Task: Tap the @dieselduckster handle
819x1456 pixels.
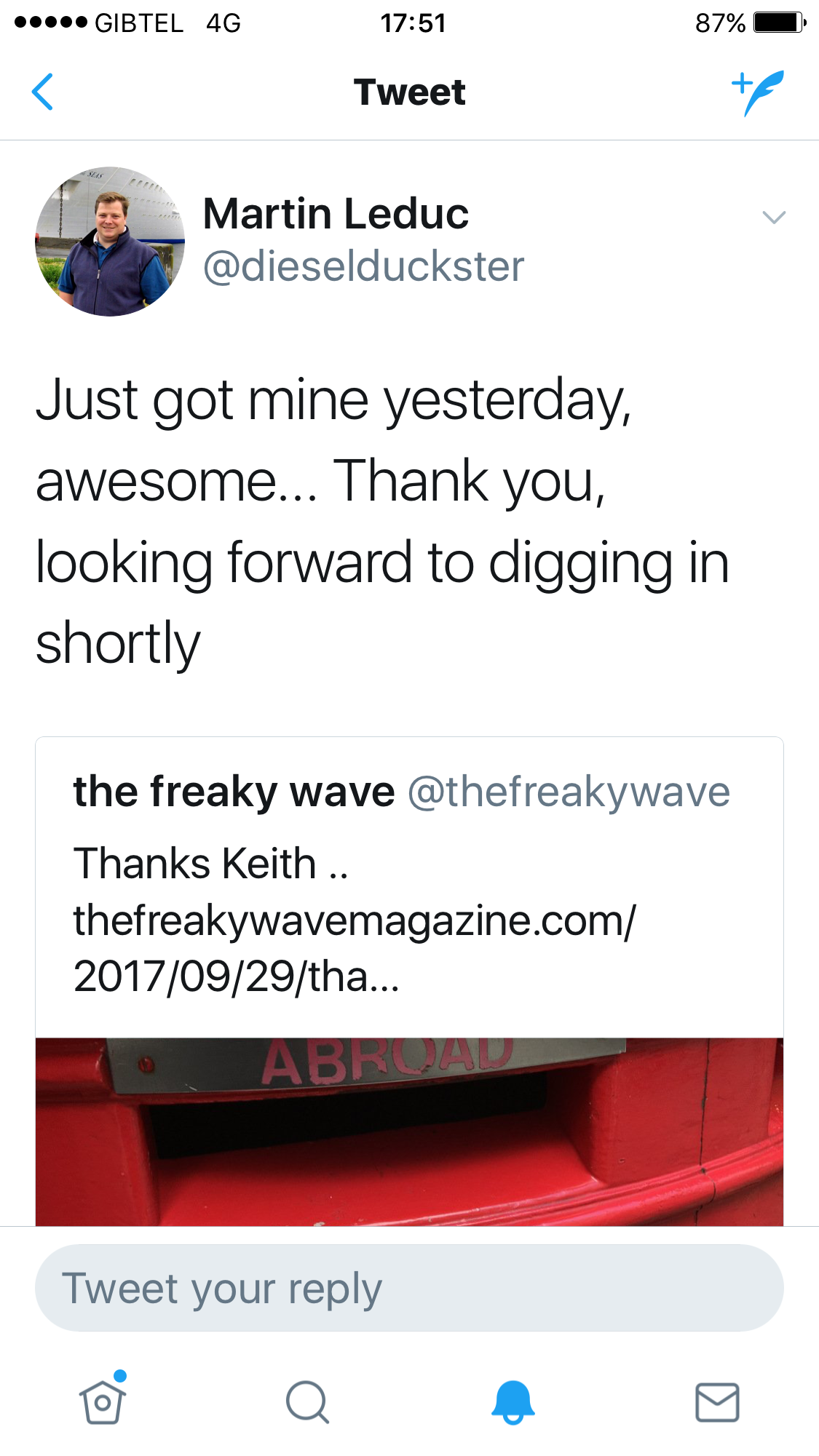Action: (x=363, y=266)
